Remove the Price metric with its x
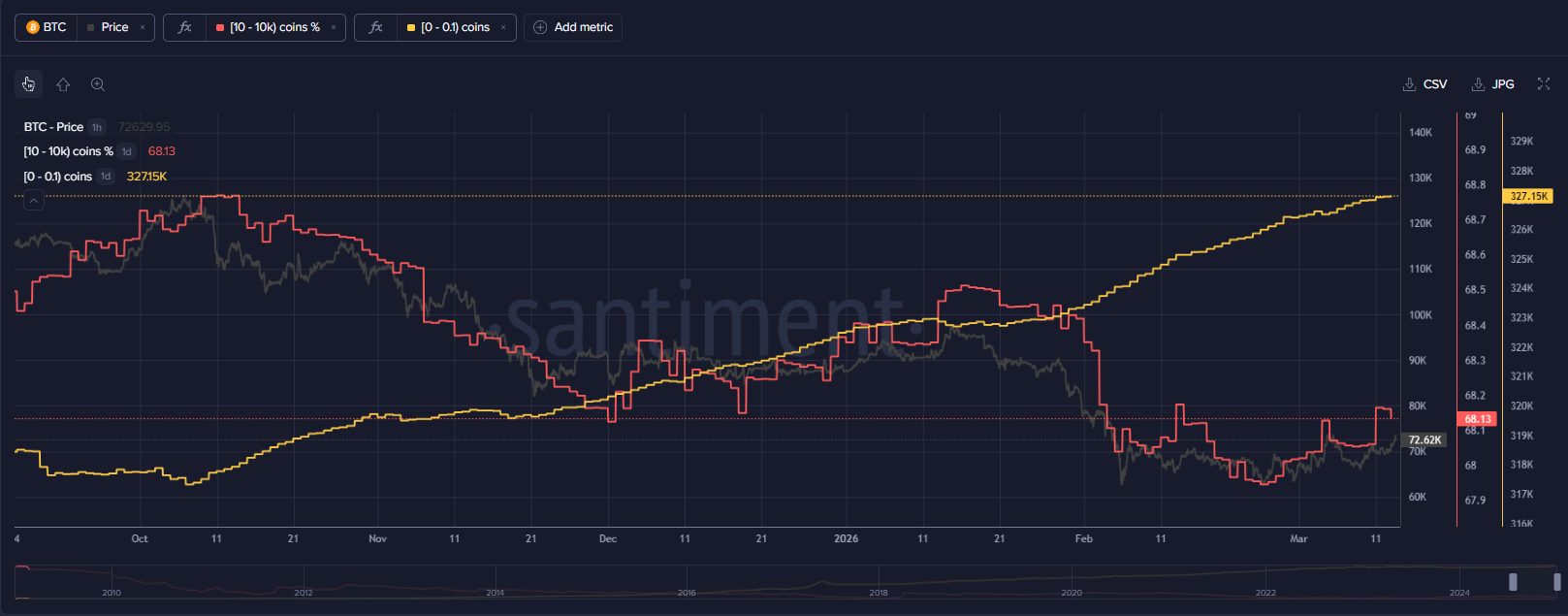1568x616 pixels. 143,27
